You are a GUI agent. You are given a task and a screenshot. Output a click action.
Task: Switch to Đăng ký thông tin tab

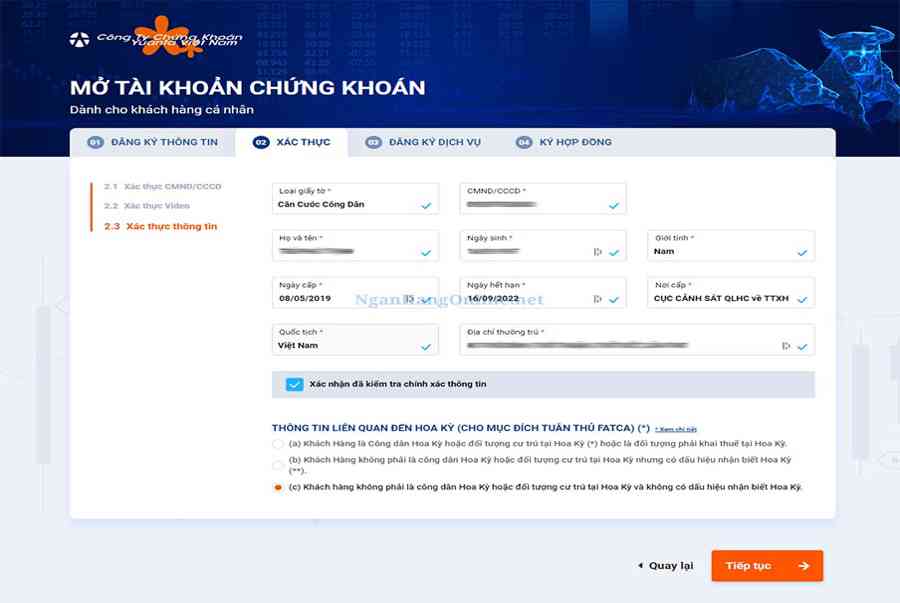pos(153,142)
